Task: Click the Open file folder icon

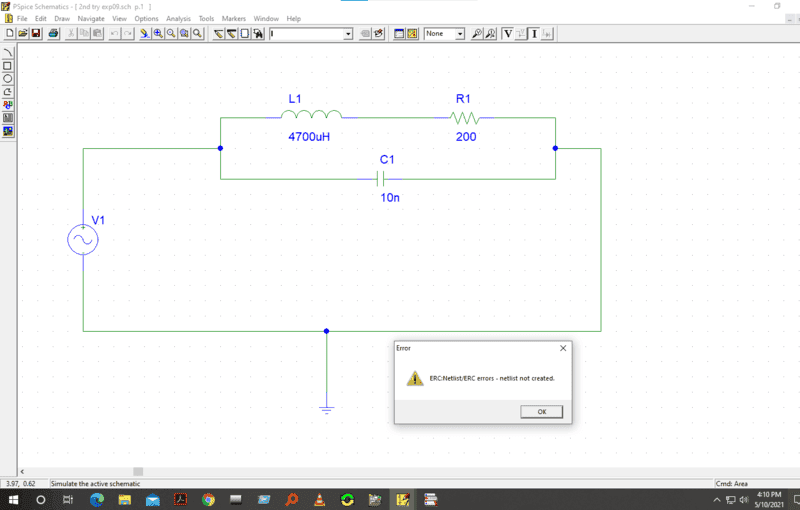Action: [23, 33]
